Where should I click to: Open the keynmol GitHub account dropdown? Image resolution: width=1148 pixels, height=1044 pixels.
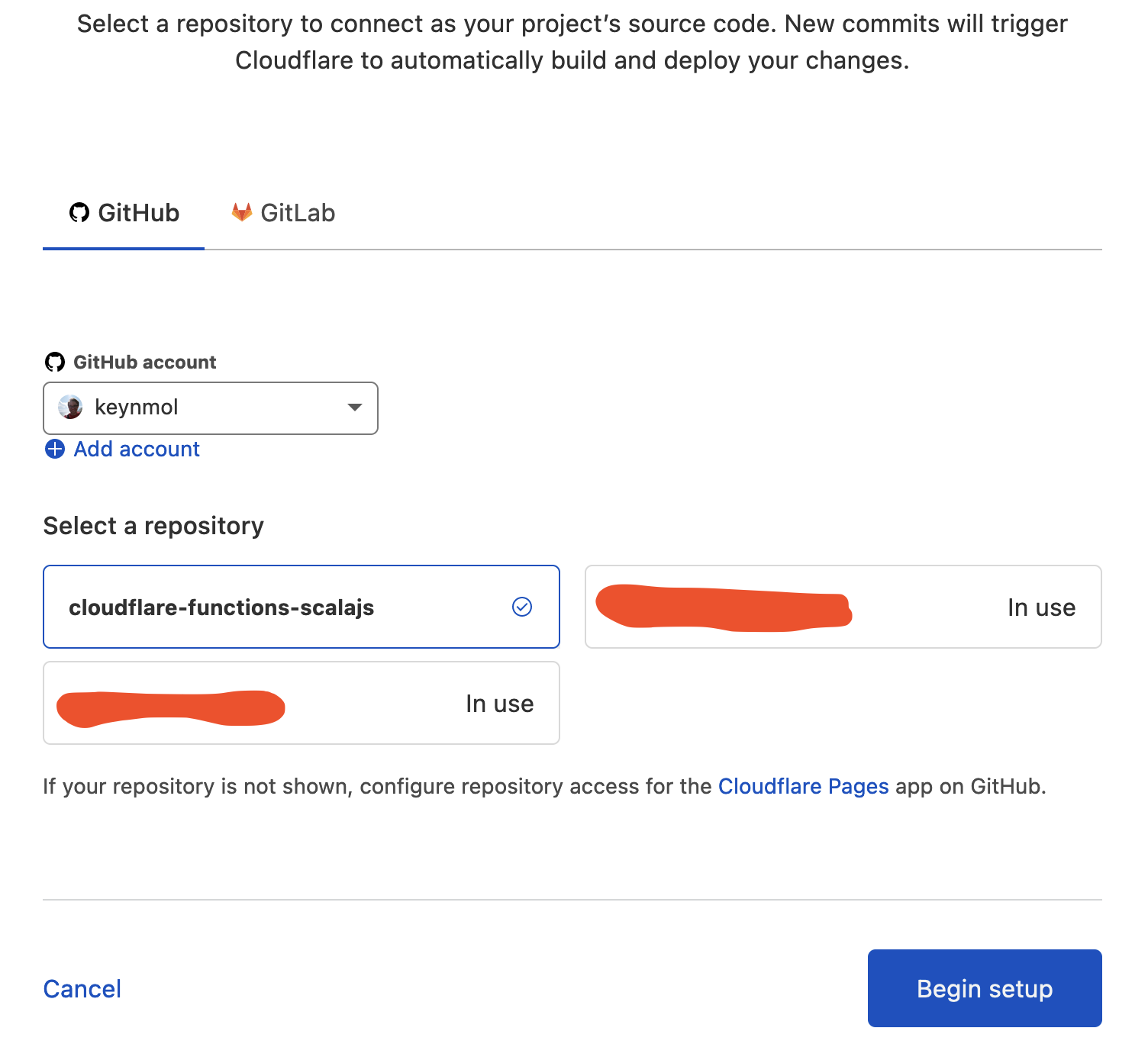click(x=210, y=408)
